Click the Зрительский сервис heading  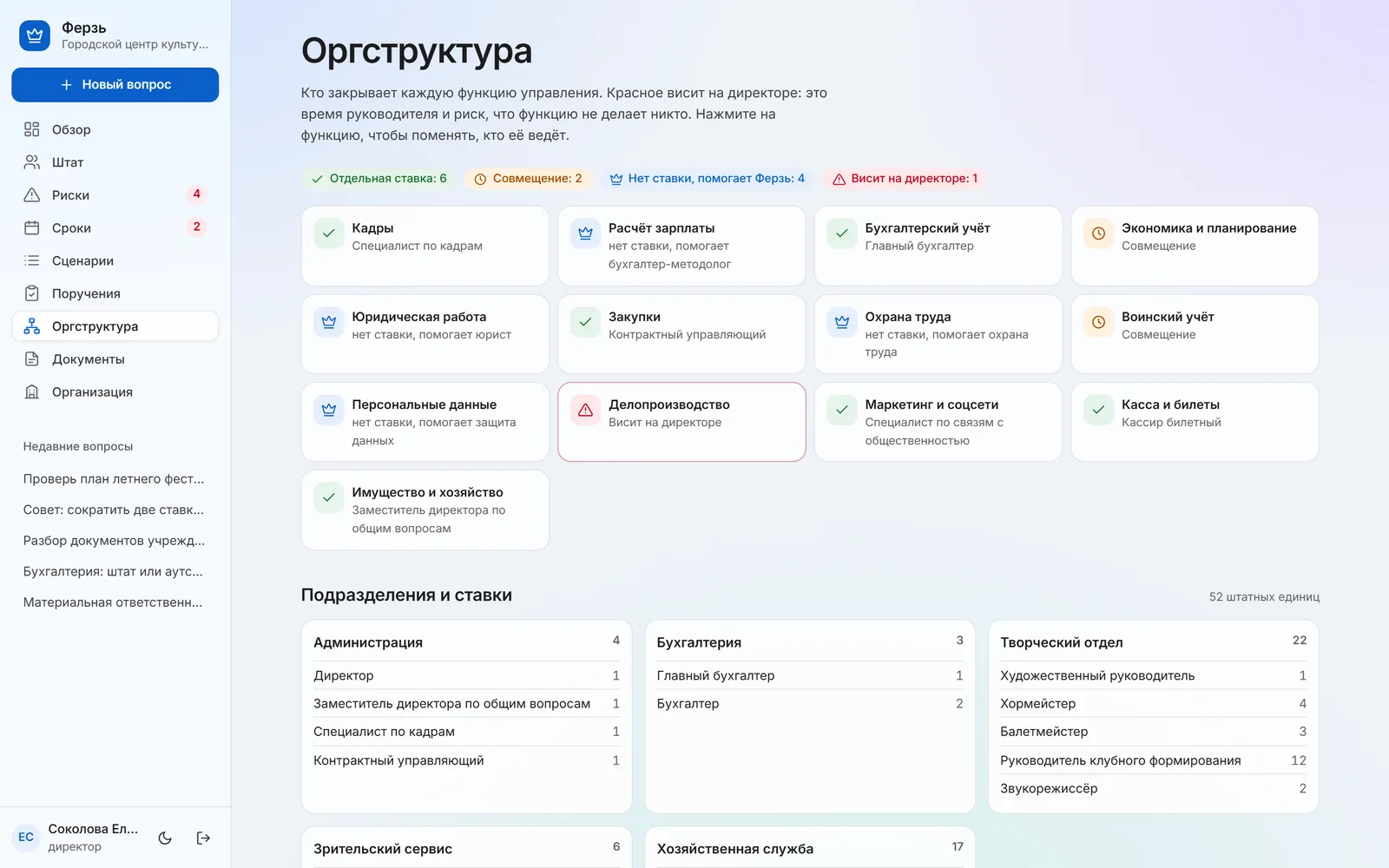point(383,849)
